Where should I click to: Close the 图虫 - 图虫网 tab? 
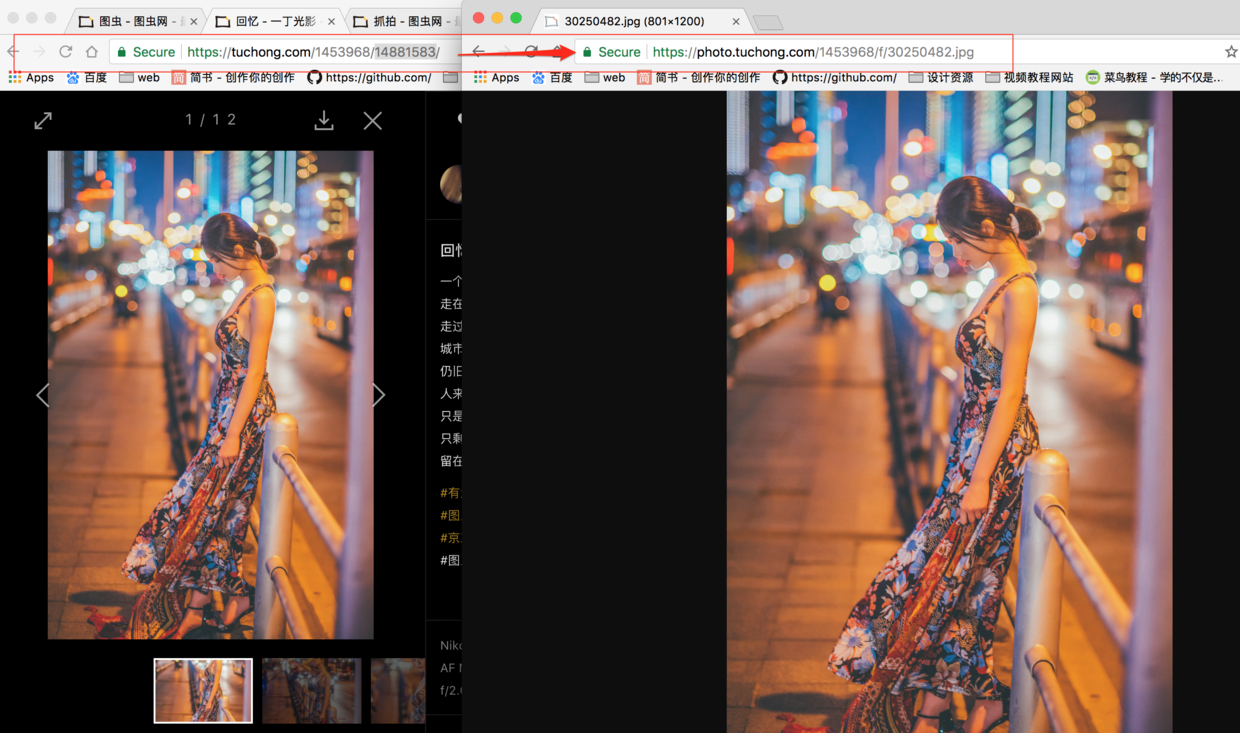pyautogui.click(x=194, y=21)
